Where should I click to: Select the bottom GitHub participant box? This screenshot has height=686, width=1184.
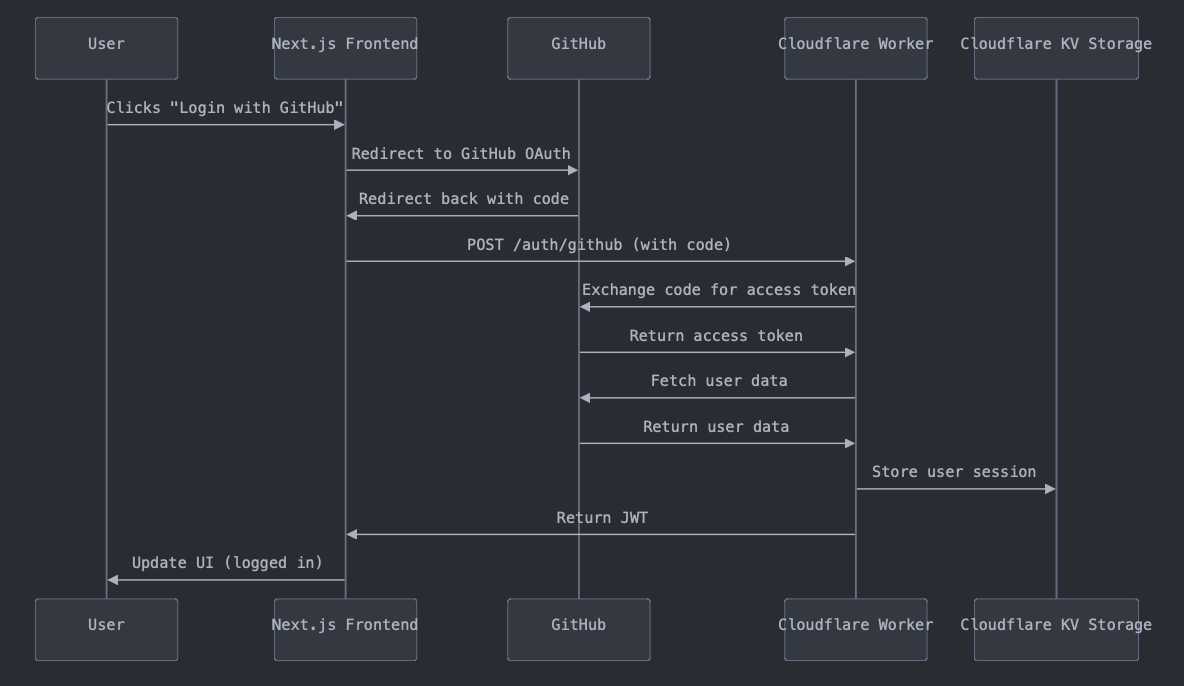pos(578,629)
